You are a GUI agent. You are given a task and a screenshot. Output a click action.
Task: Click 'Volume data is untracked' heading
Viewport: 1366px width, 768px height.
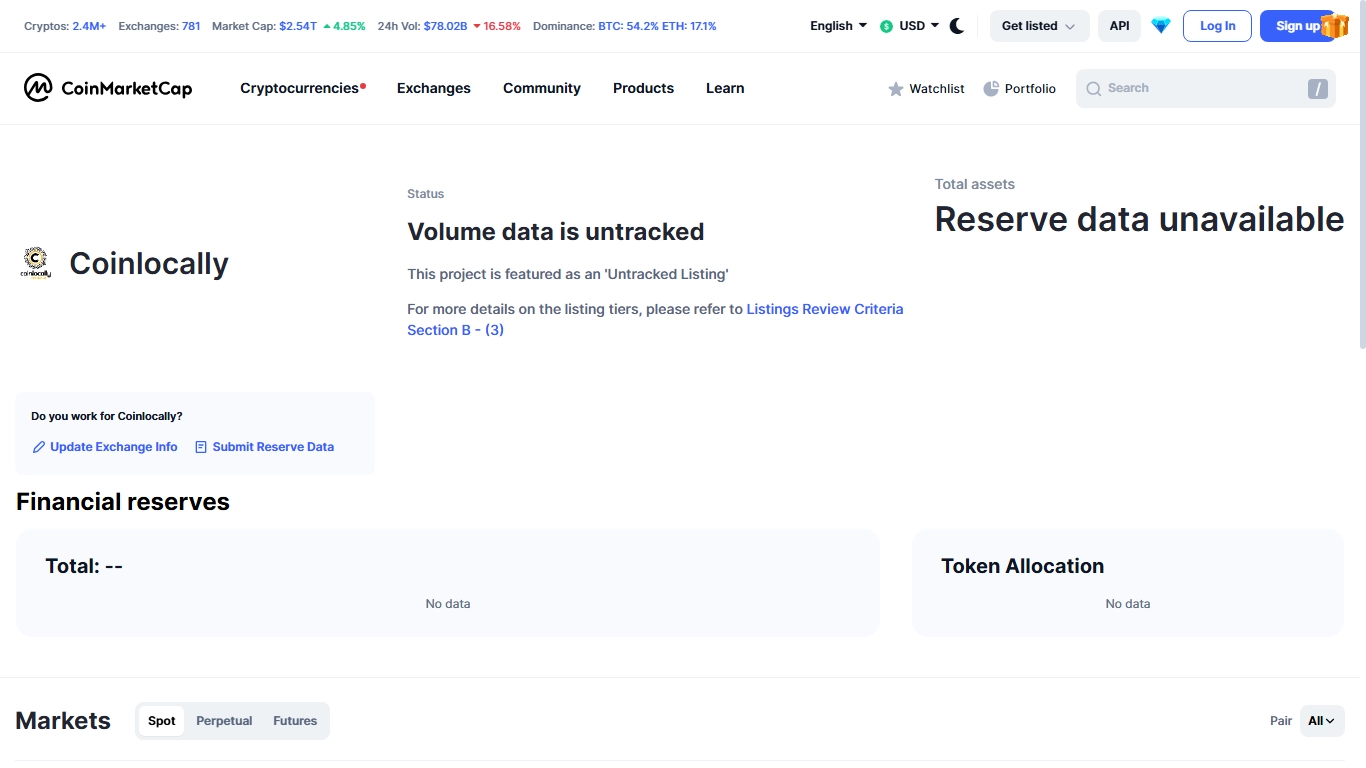point(556,232)
